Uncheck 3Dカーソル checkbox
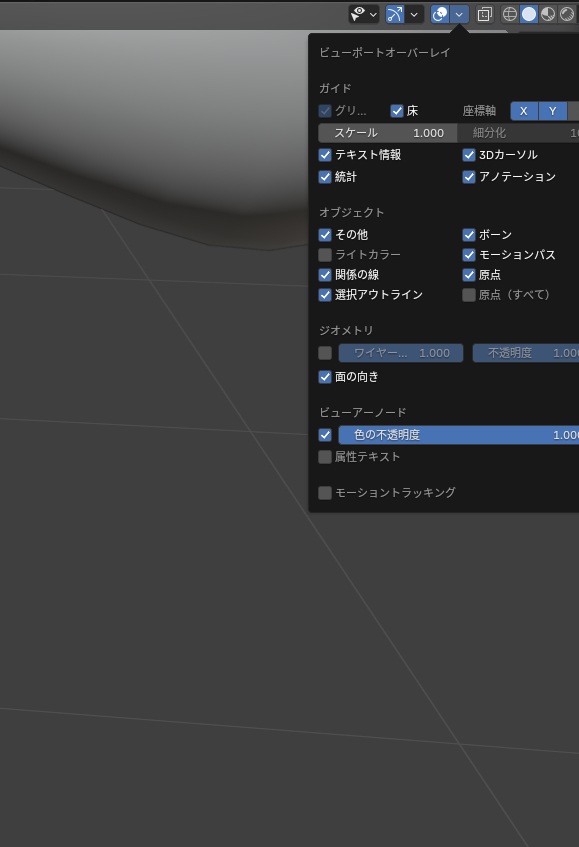The image size is (579, 847). 469,155
